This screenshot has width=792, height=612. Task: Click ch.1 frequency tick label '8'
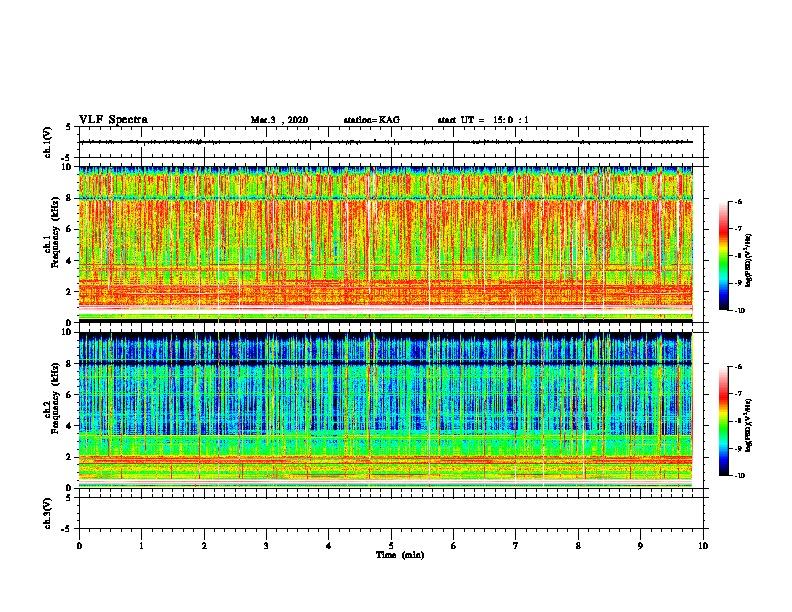click(69, 198)
